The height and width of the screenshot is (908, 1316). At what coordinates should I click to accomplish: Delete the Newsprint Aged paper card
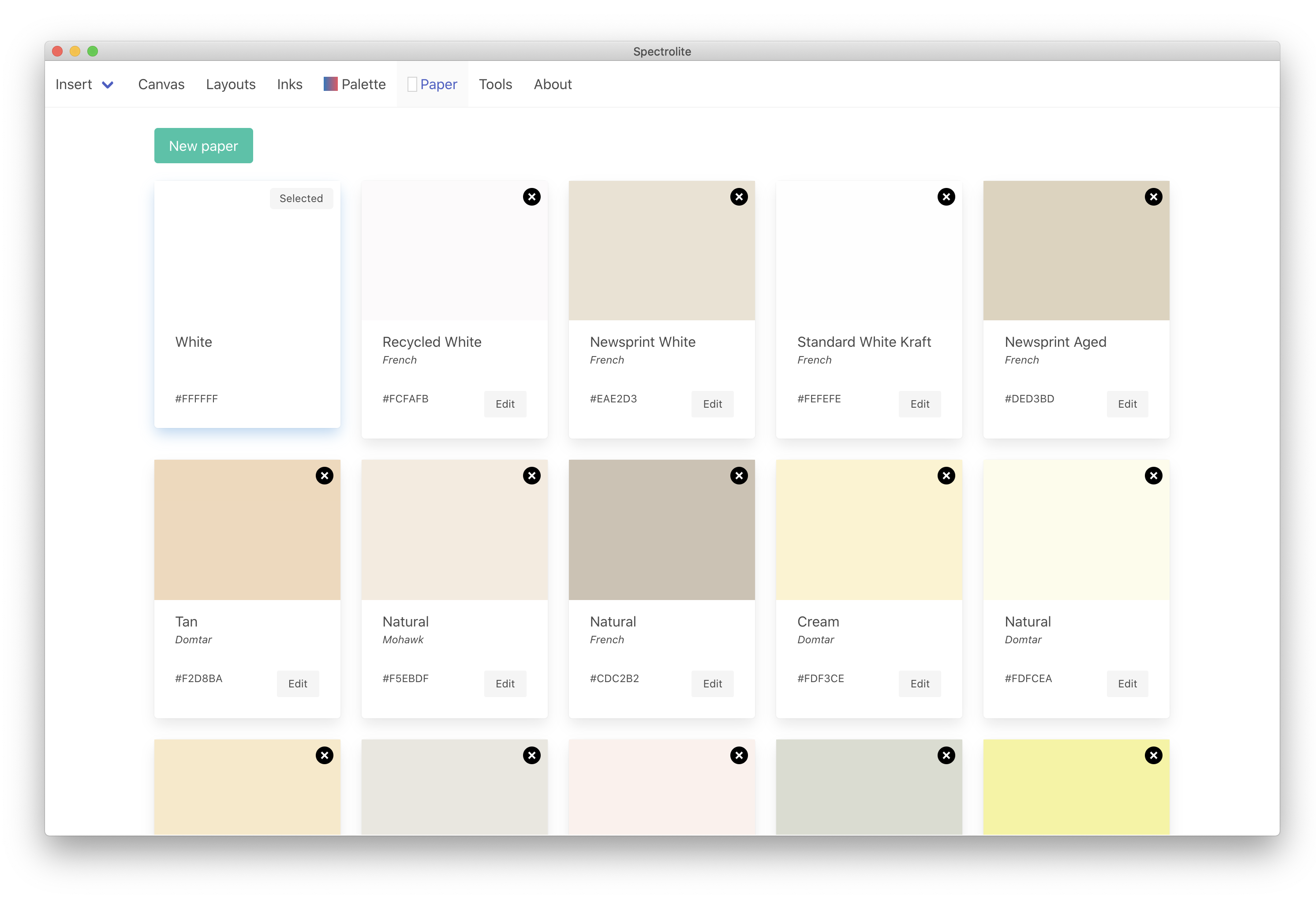[1153, 197]
